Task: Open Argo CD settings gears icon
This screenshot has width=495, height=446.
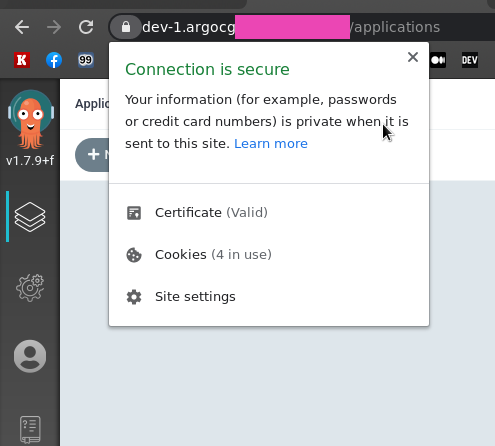Action: click(30, 287)
